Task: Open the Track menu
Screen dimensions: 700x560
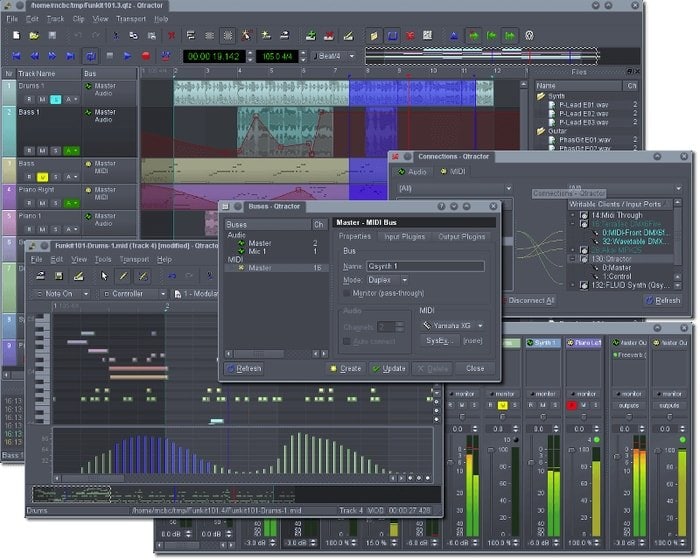Action: (55, 19)
